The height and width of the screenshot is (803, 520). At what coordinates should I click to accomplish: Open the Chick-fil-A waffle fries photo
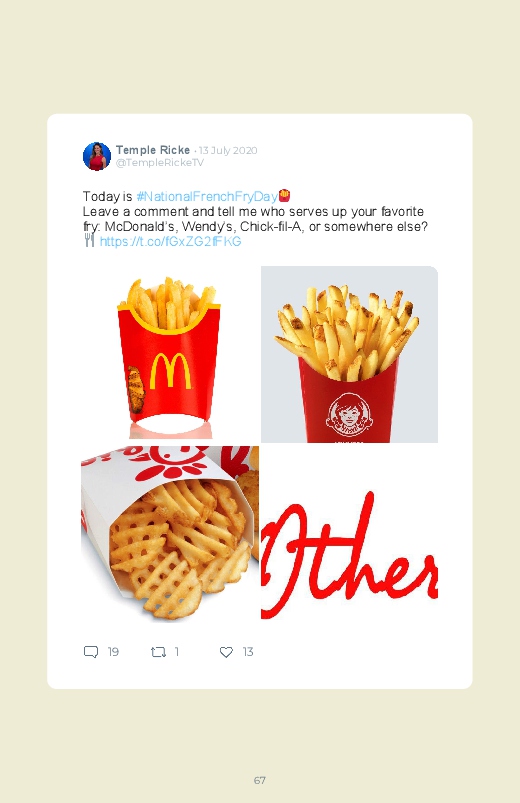tap(170, 534)
